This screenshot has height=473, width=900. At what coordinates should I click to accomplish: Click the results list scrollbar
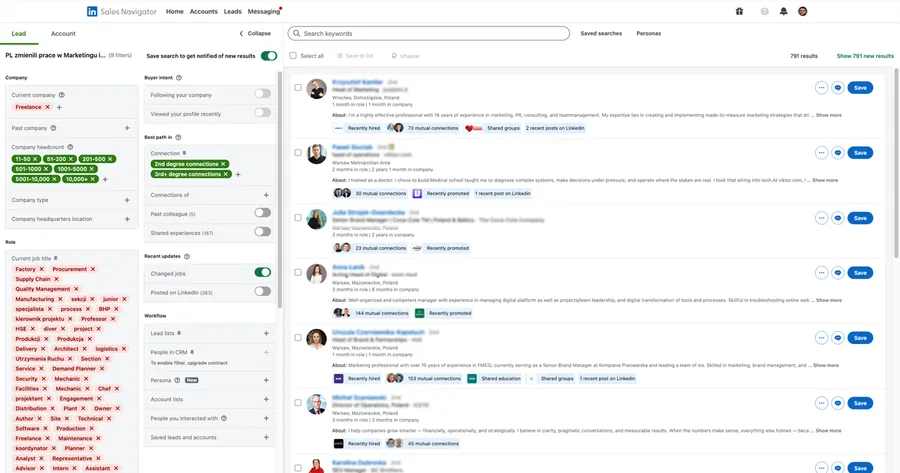coord(896,163)
